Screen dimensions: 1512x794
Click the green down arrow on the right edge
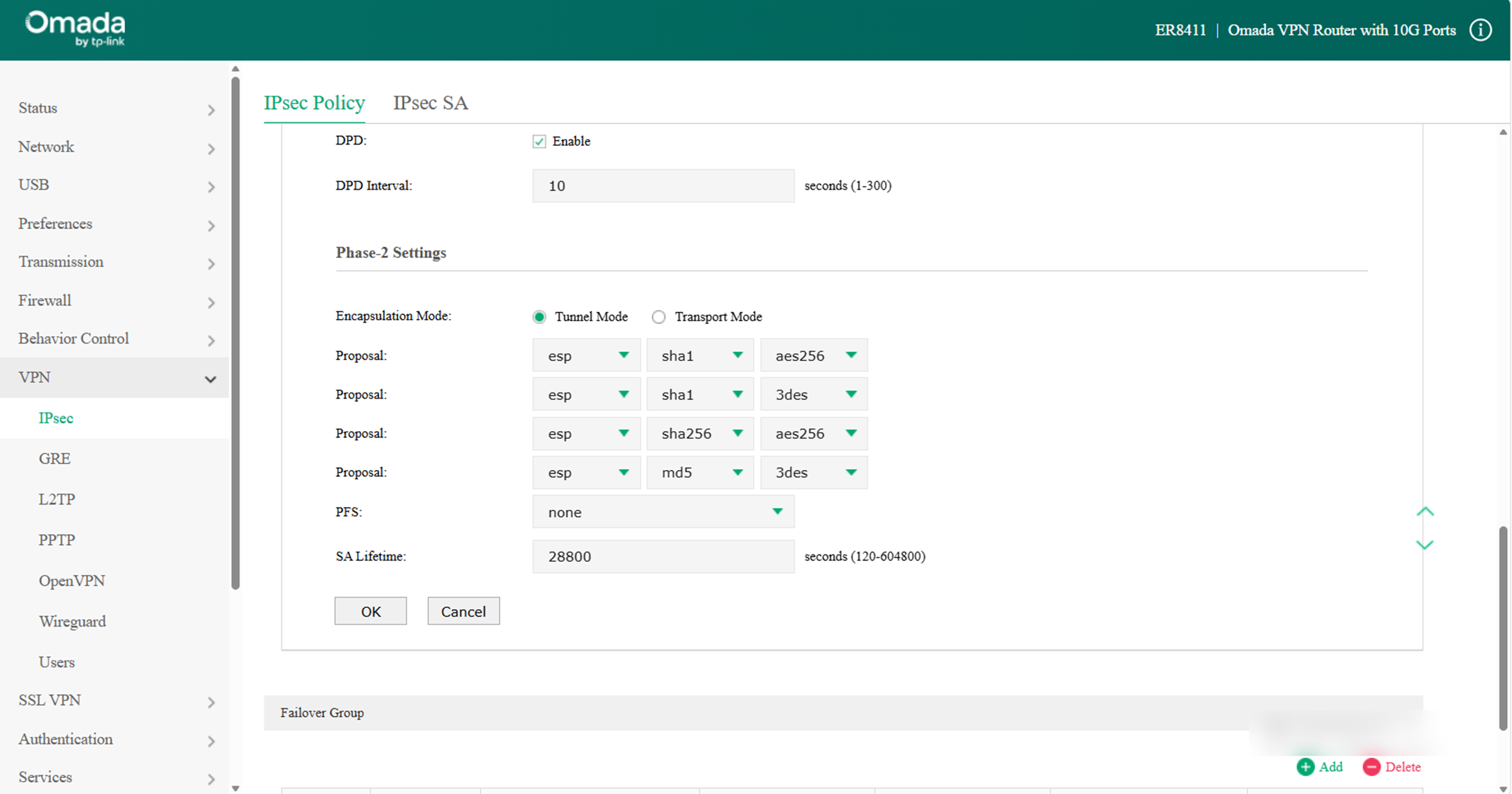click(x=1425, y=545)
